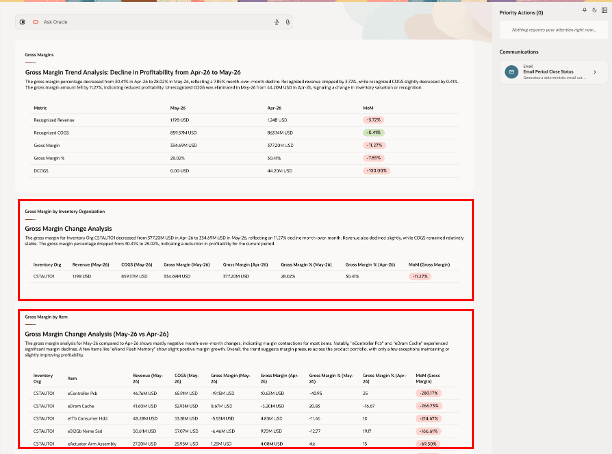Image resolution: width=612 pixels, height=454 pixels.
Task: Click the Communications heading
Action: pyautogui.click(x=519, y=52)
